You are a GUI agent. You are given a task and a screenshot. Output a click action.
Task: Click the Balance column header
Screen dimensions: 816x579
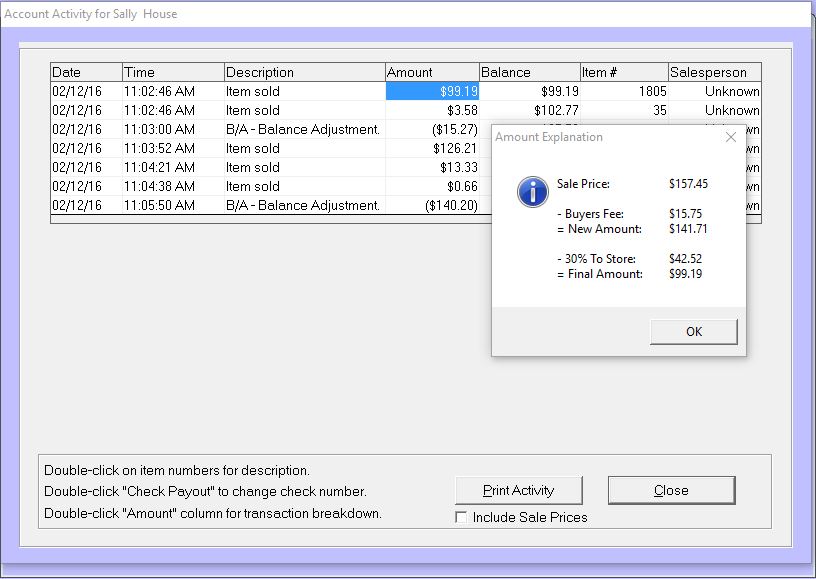(530, 72)
